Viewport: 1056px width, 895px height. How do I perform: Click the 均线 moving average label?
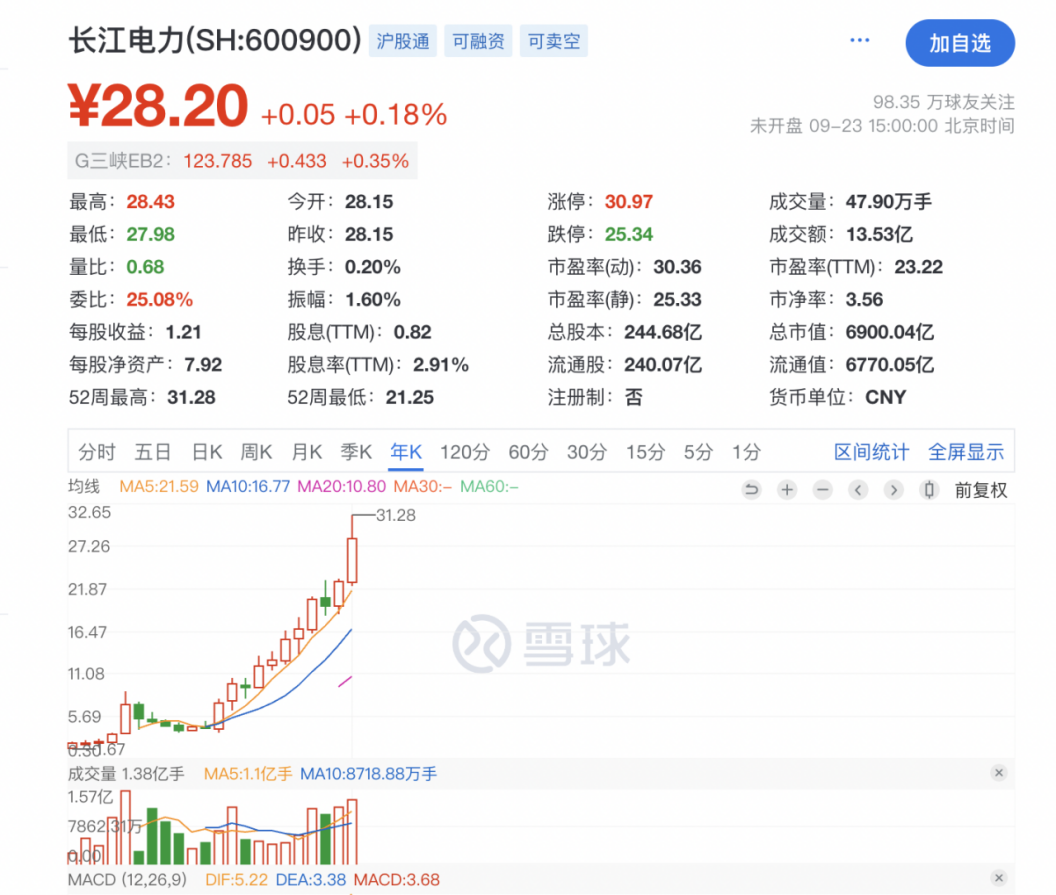84,486
